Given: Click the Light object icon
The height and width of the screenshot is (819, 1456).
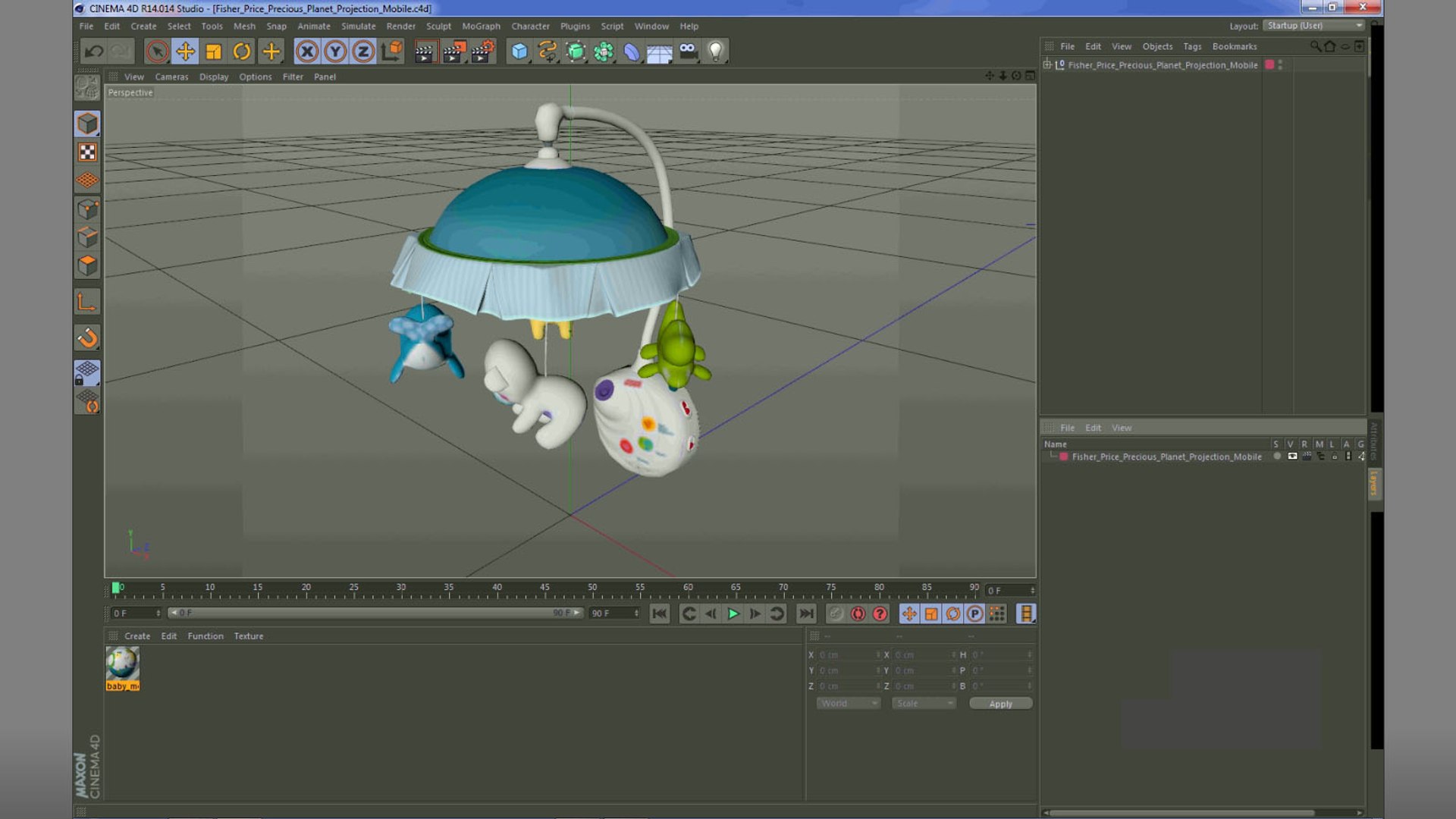Looking at the screenshot, I should coord(715,52).
